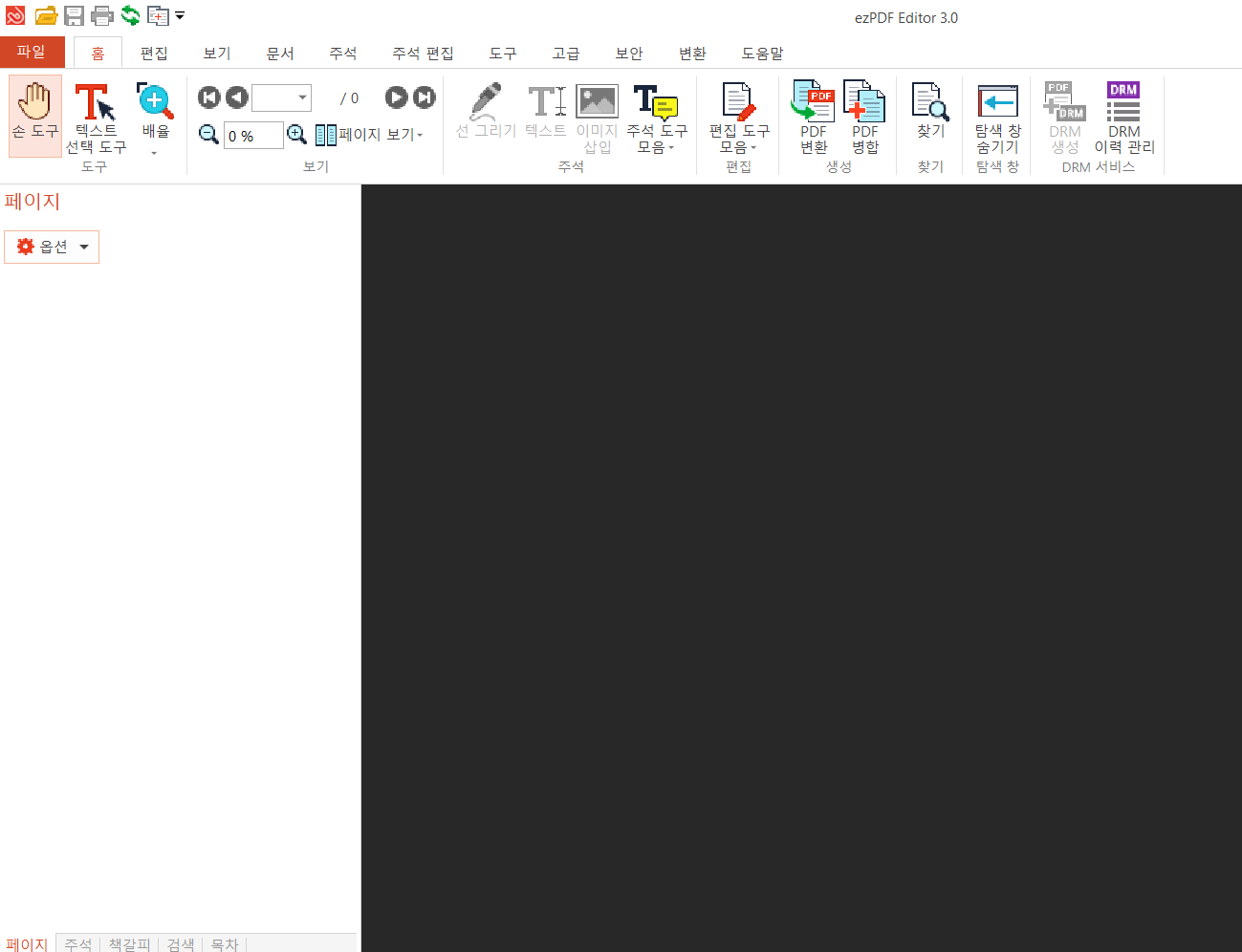Click the open folder icon in quick access toolbar

click(x=46, y=16)
